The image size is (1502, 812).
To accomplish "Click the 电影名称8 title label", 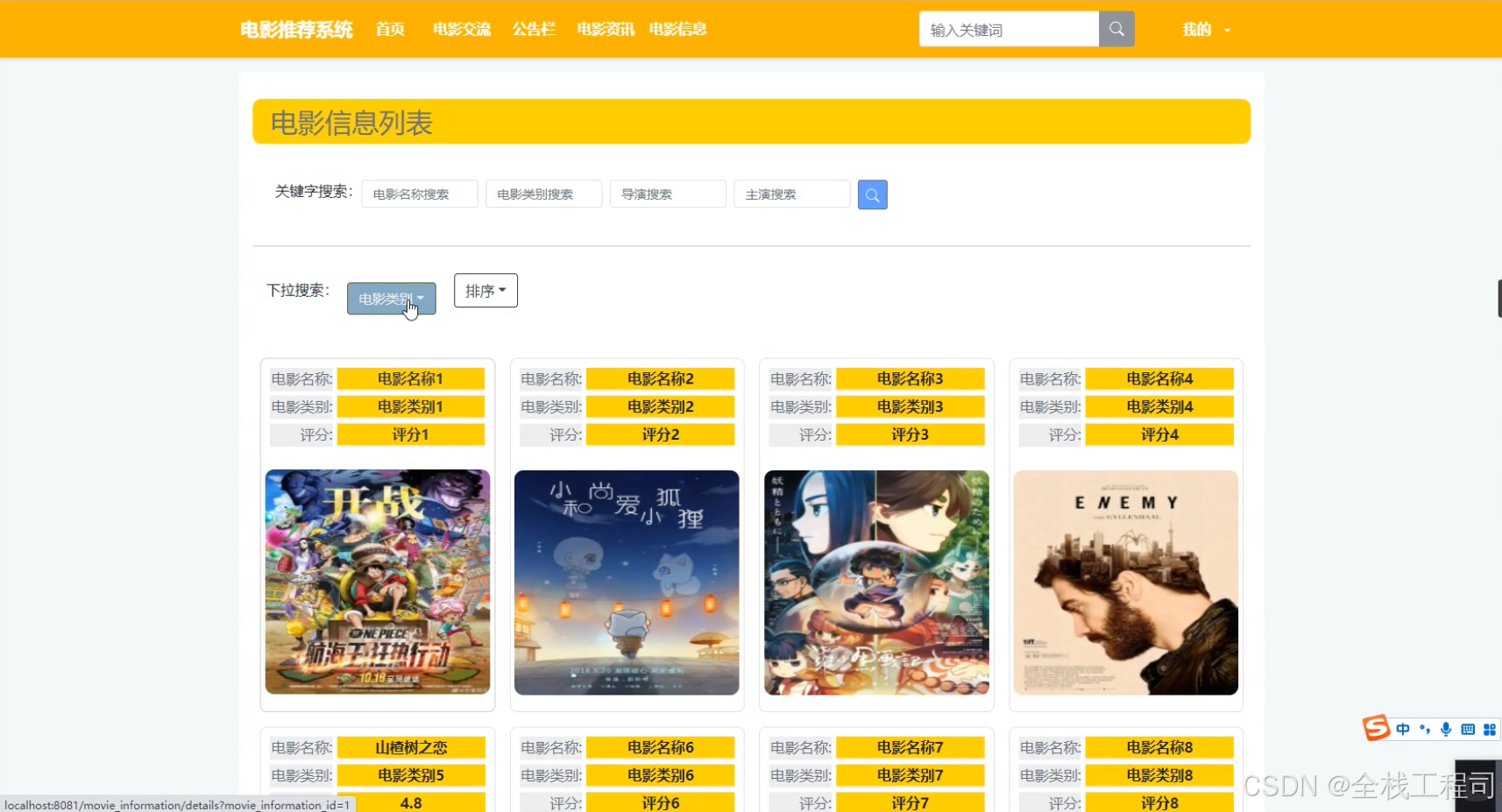I will [x=1159, y=747].
